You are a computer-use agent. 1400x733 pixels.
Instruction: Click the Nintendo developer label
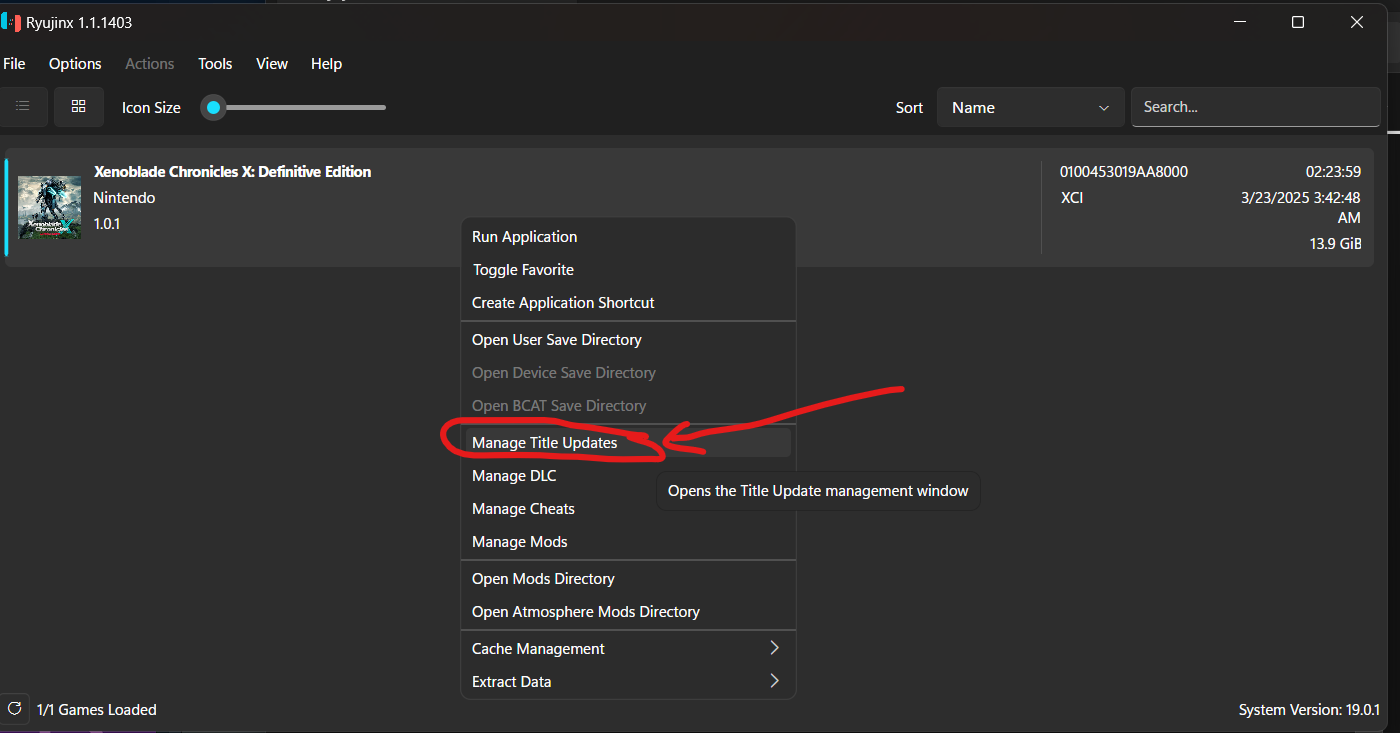tap(124, 198)
